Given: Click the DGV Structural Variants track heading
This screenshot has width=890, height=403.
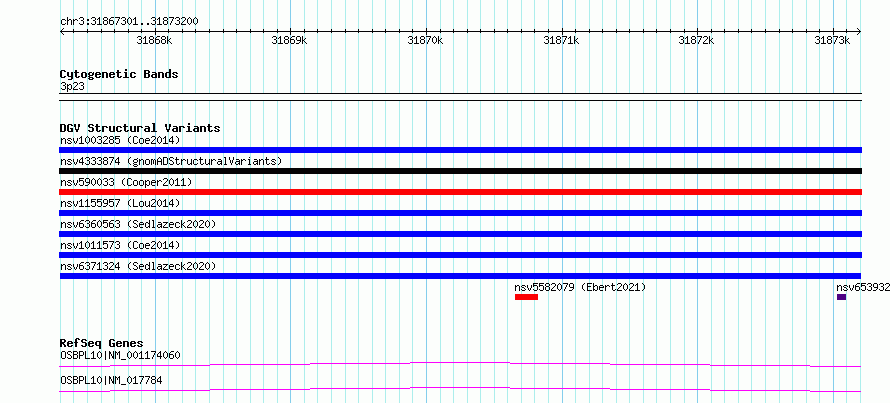Looking at the screenshot, I should point(140,128).
